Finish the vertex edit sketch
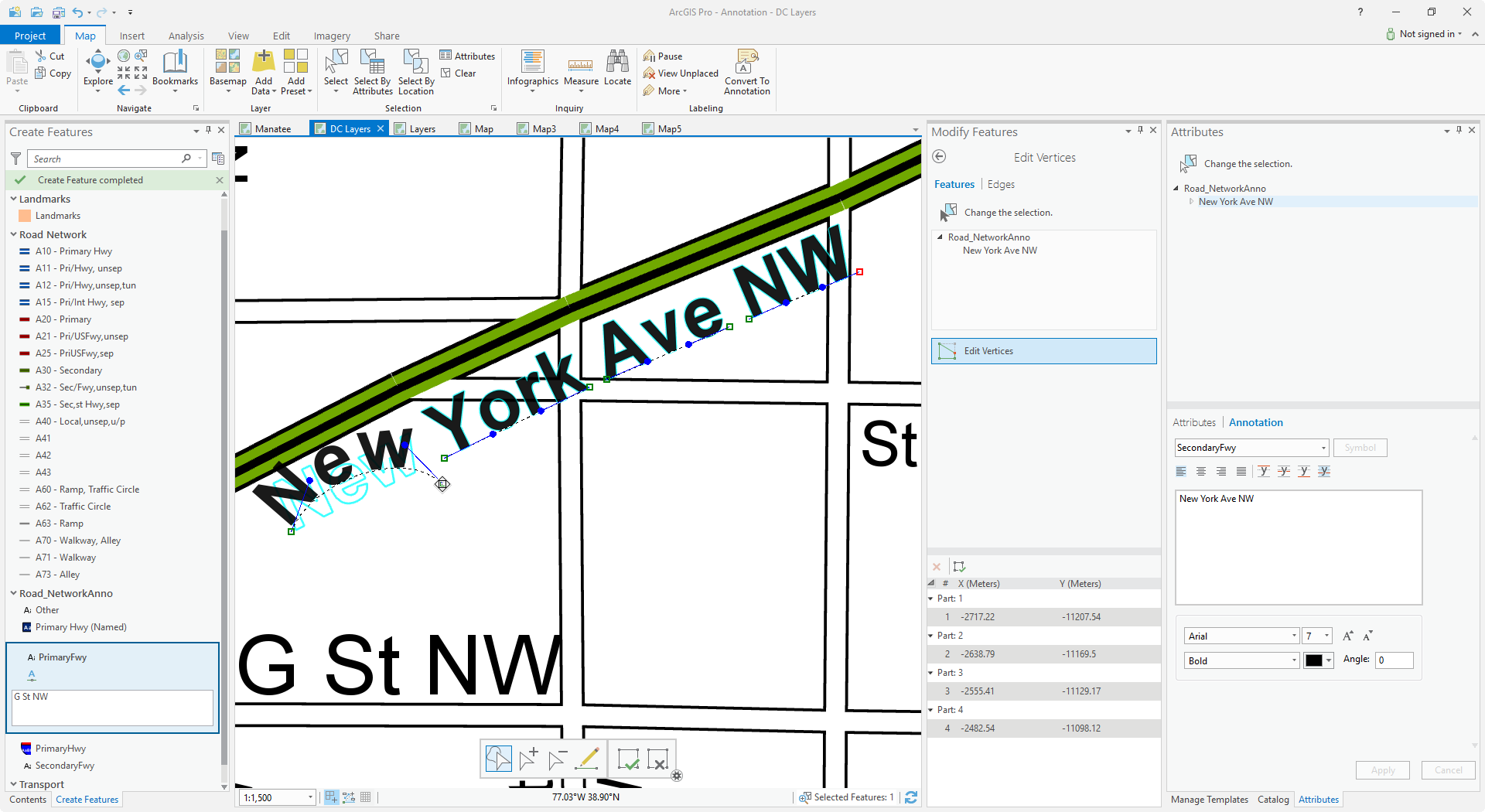Screen dimensions: 1485x812 point(628,759)
